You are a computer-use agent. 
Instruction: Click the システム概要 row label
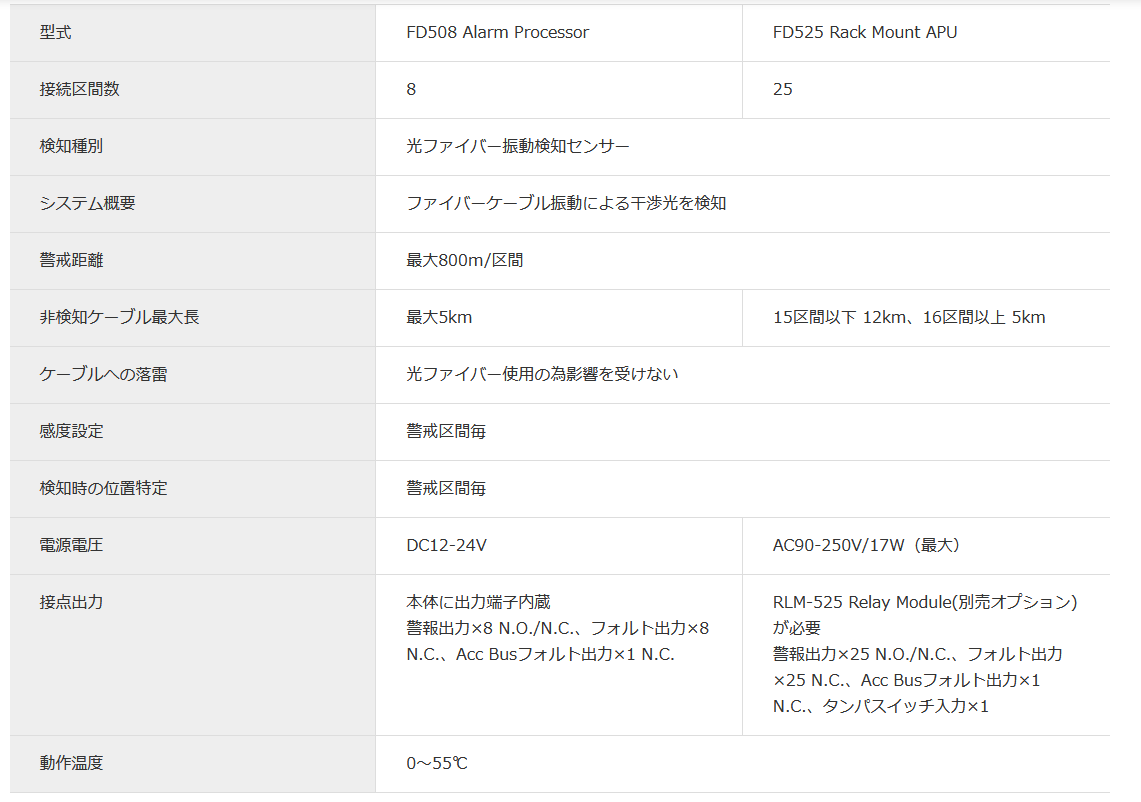point(87,203)
